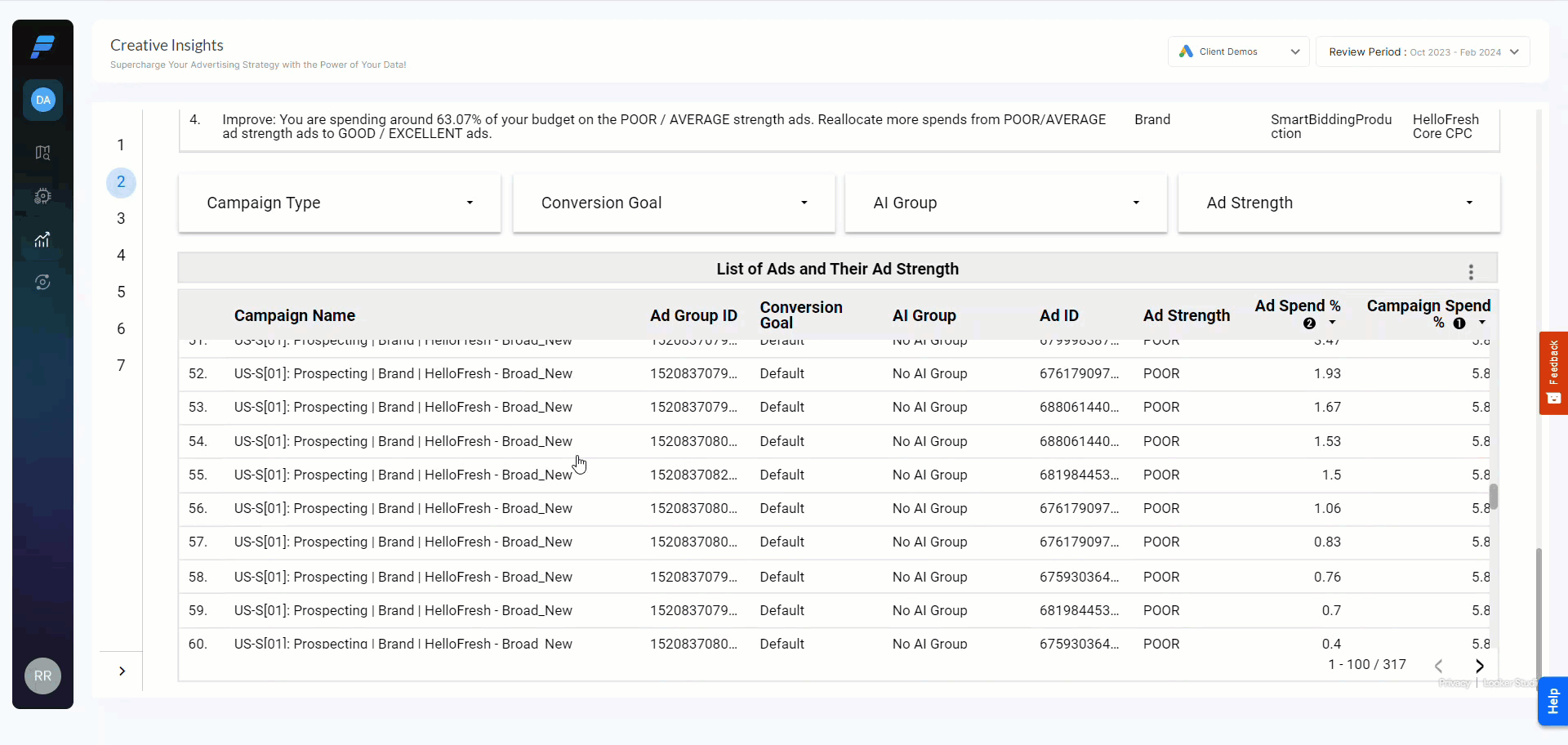This screenshot has height=745, width=1568.
Task: Go to the previous table page arrow
Action: tap(1439, 666)
